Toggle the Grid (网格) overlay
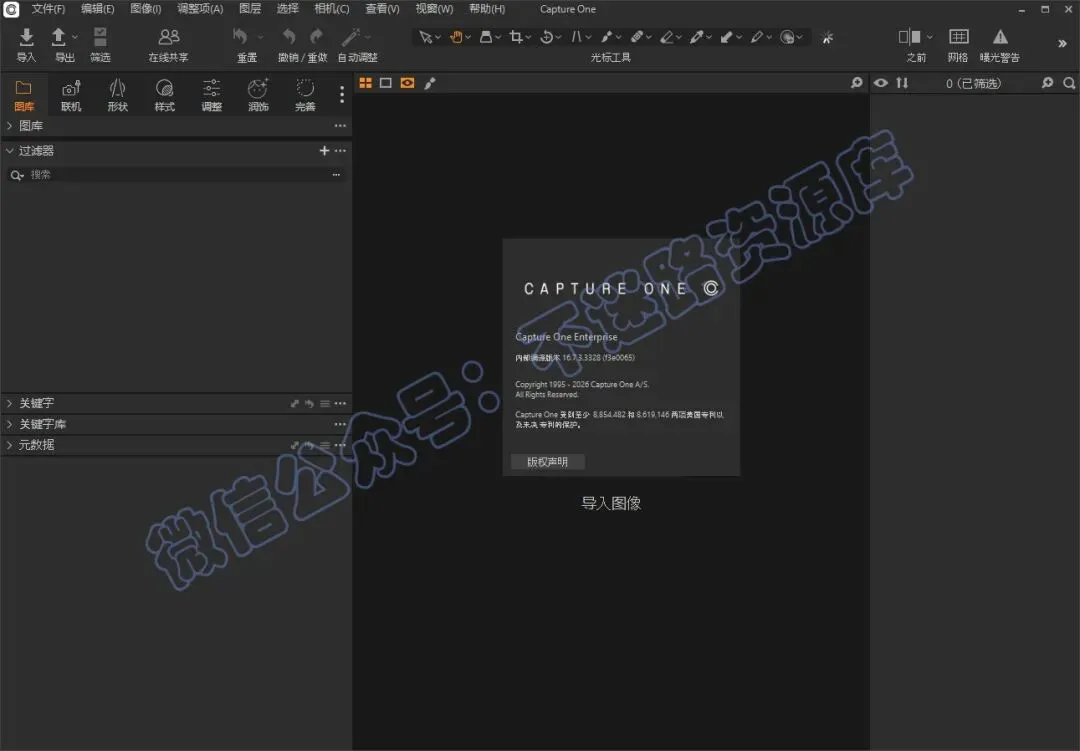Image resolution: width=1080 pixels, height=751 pixels. (x=959, y=37)
